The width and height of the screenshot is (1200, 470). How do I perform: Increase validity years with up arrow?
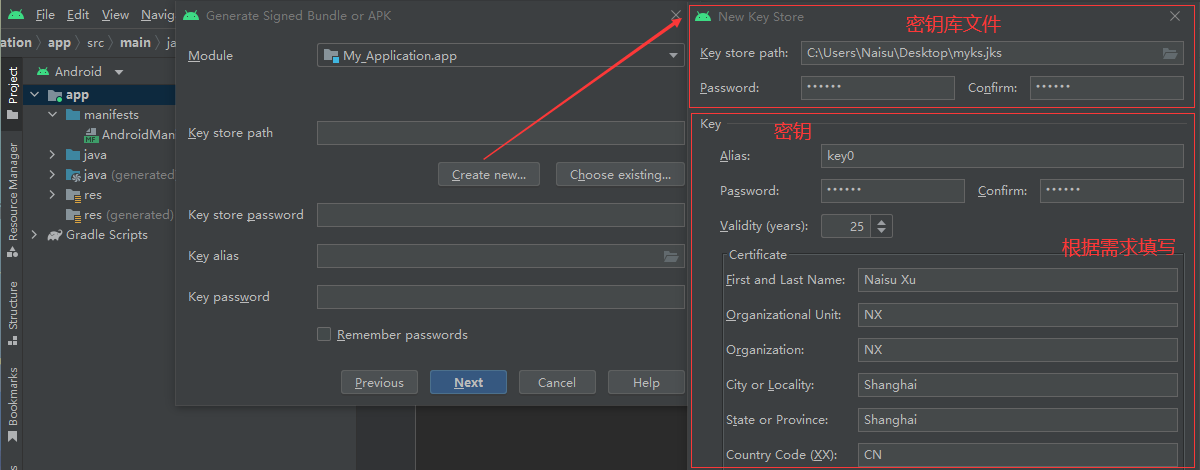pos(880,221)
